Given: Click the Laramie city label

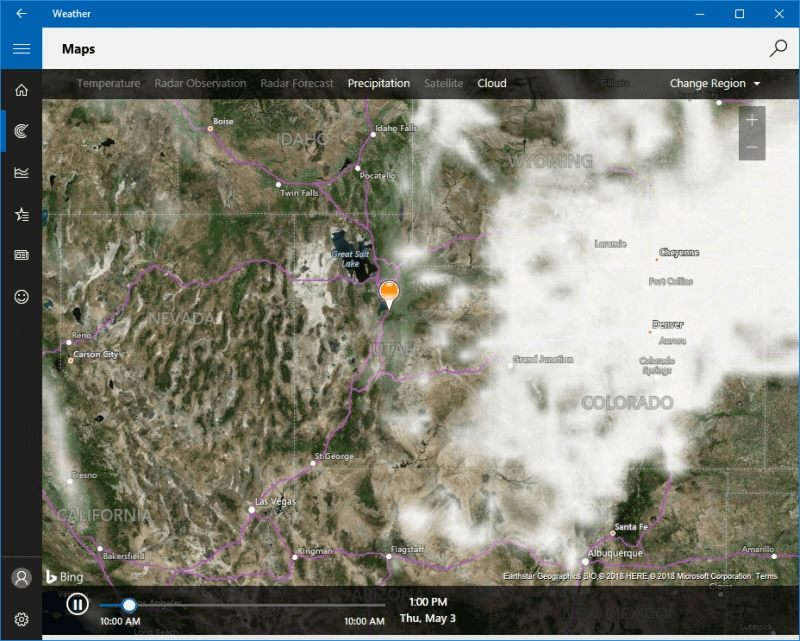Looking at the screenshot, I should [610, 244].
